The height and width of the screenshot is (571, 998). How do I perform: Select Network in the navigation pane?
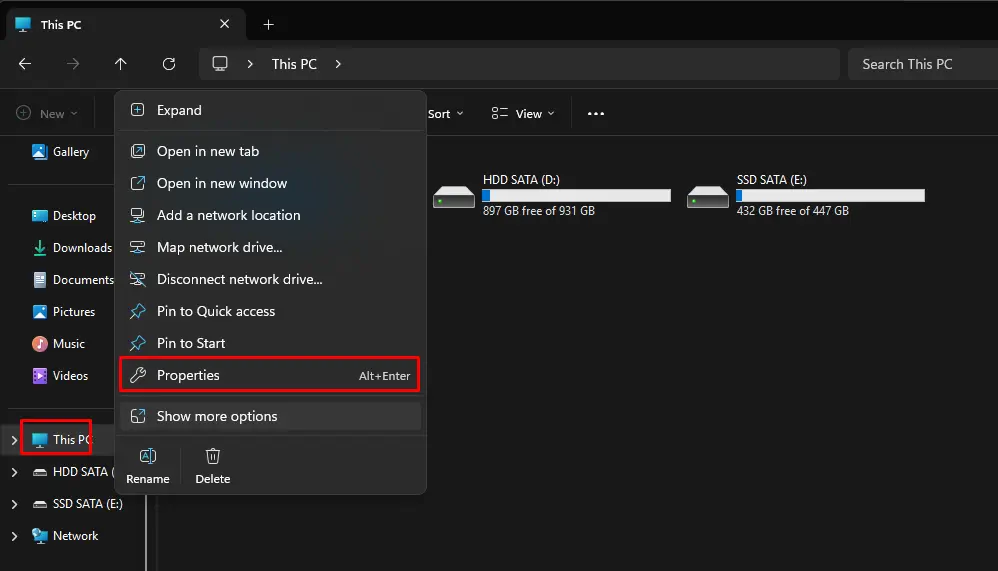click(65, 535)
